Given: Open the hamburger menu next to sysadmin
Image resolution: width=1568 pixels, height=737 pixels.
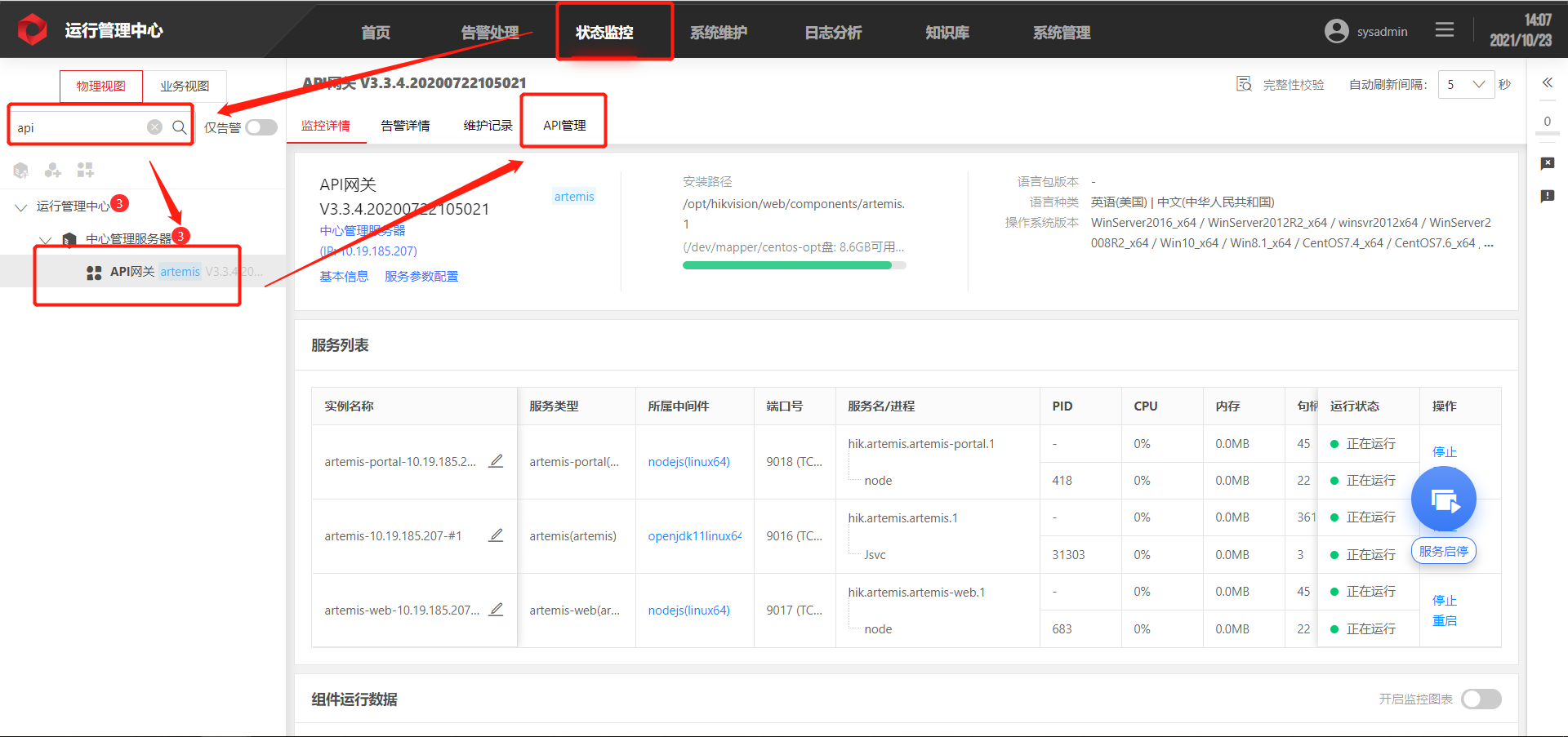Looking at the screenshot, I should [1445, 30].
